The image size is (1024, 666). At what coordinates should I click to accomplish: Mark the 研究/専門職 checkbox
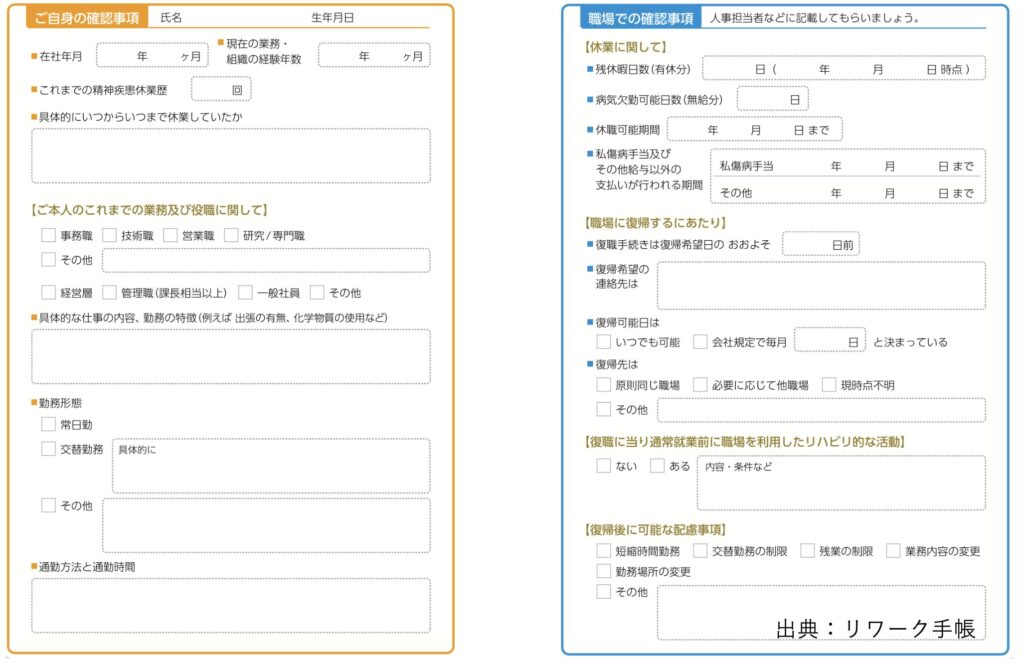[x=231, y=236]
